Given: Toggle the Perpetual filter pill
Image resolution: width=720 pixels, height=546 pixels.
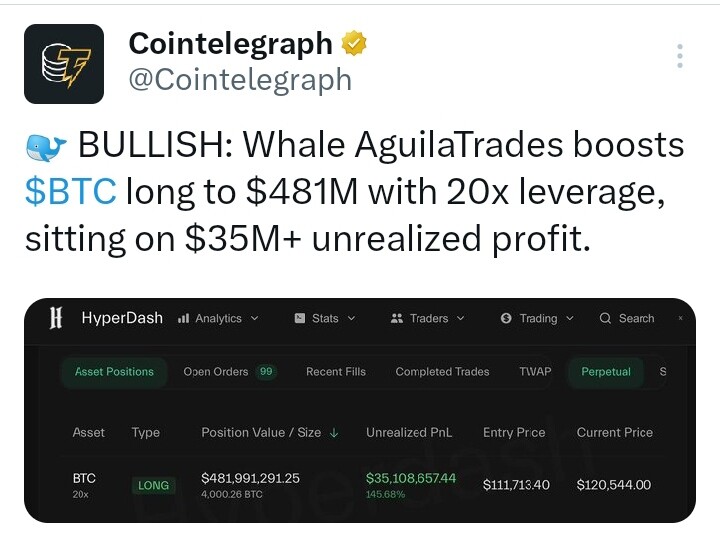Looking at the screenshot, I should tap(606, 372).
